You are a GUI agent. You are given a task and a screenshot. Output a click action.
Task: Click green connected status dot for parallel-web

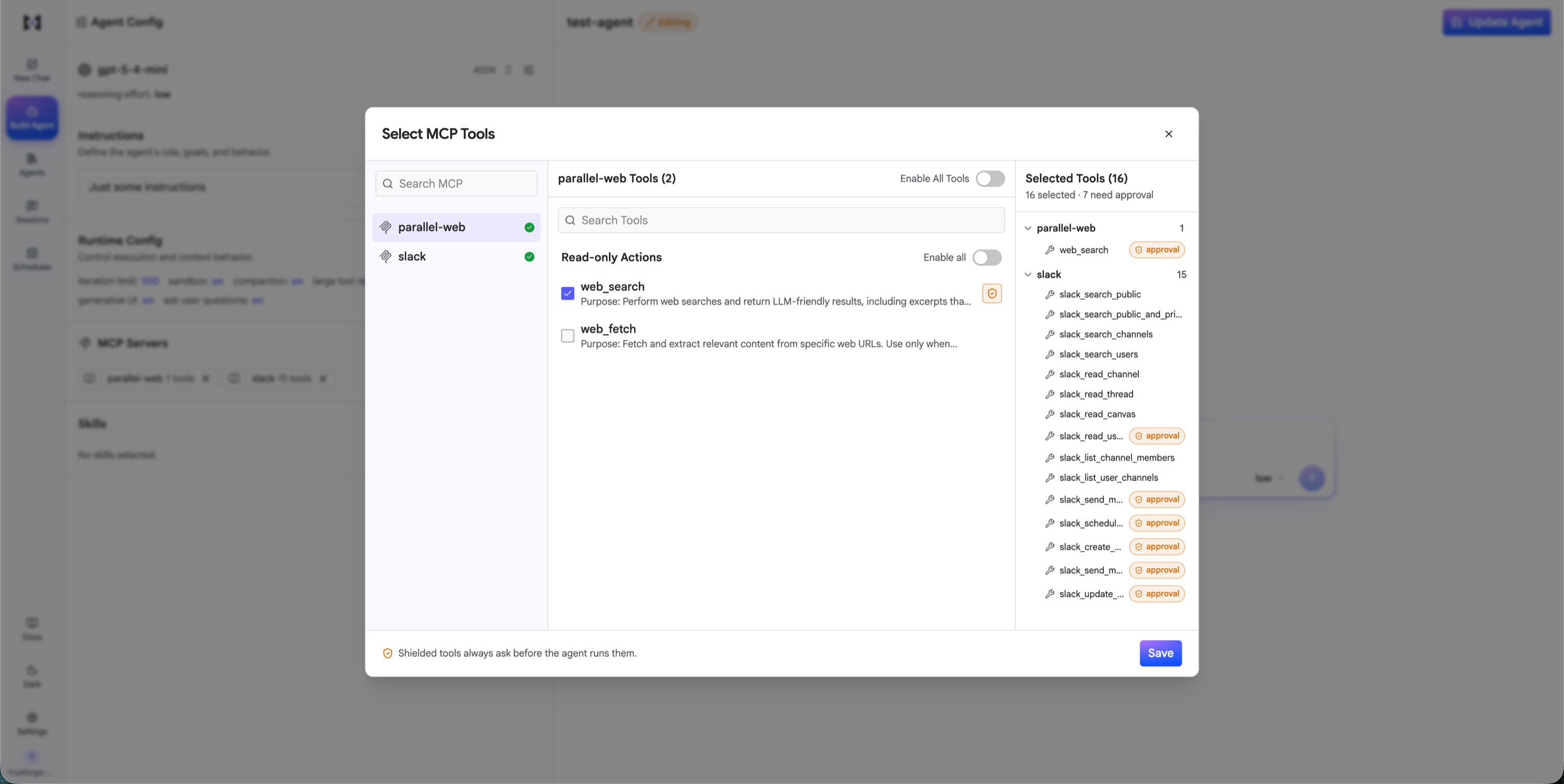(529, 227)
